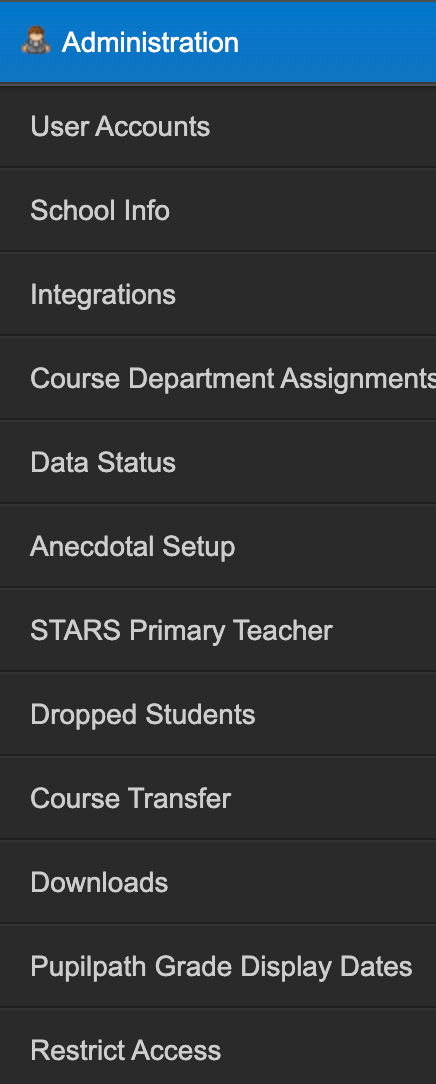The height and width of the screenshot is (1084, 436).
Task: Select the Administration header
Action: 218,42
